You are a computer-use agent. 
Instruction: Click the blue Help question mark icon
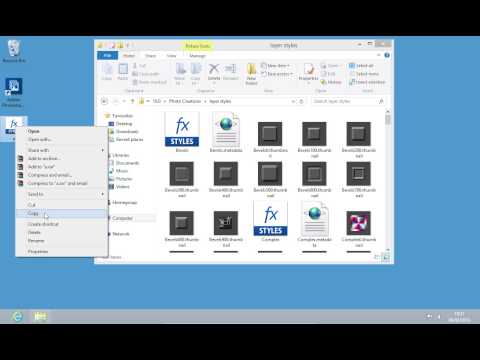387,55
